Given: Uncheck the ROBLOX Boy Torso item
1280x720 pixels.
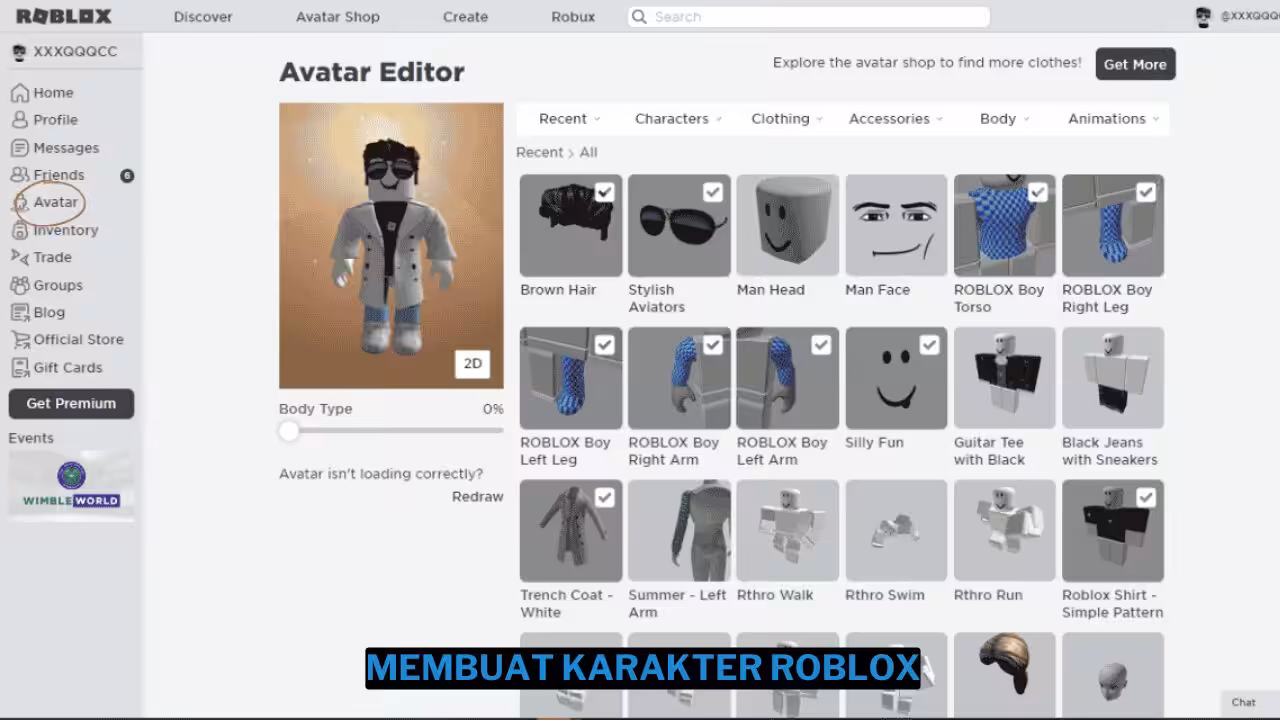Looking at the screenshot, I should (1037, 192).
